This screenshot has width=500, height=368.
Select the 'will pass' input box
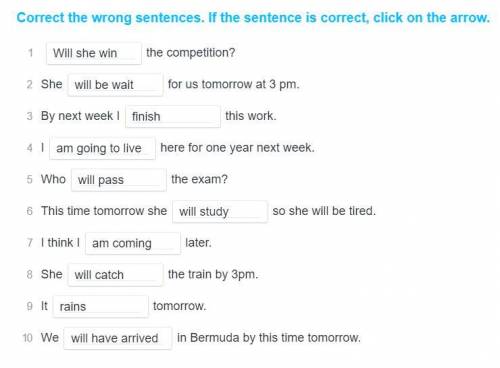(x=119, y=180)
